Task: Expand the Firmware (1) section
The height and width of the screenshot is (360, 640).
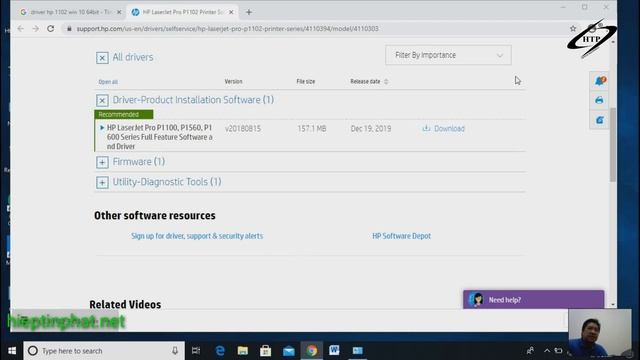Action: coord(102,162)
